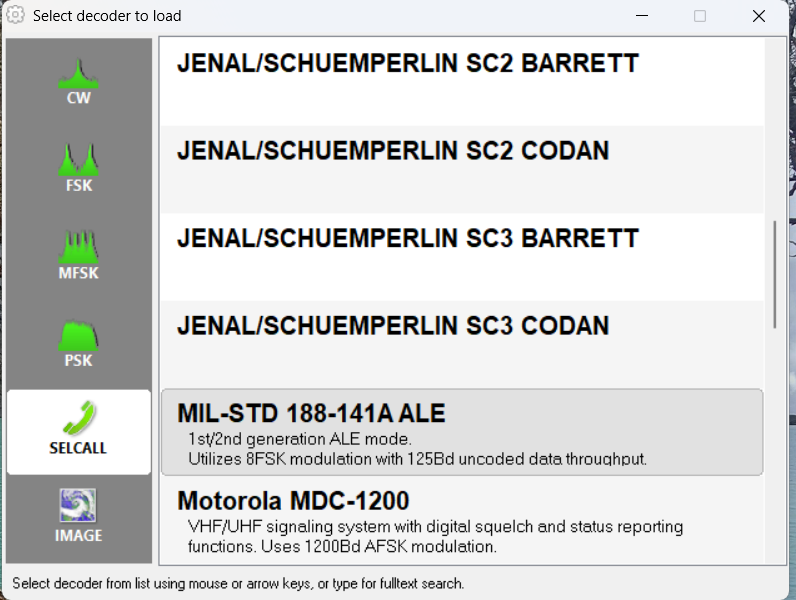Click the MFSK label in sidebar
Viewport: 796px width, 600px height.
[78, 273]
